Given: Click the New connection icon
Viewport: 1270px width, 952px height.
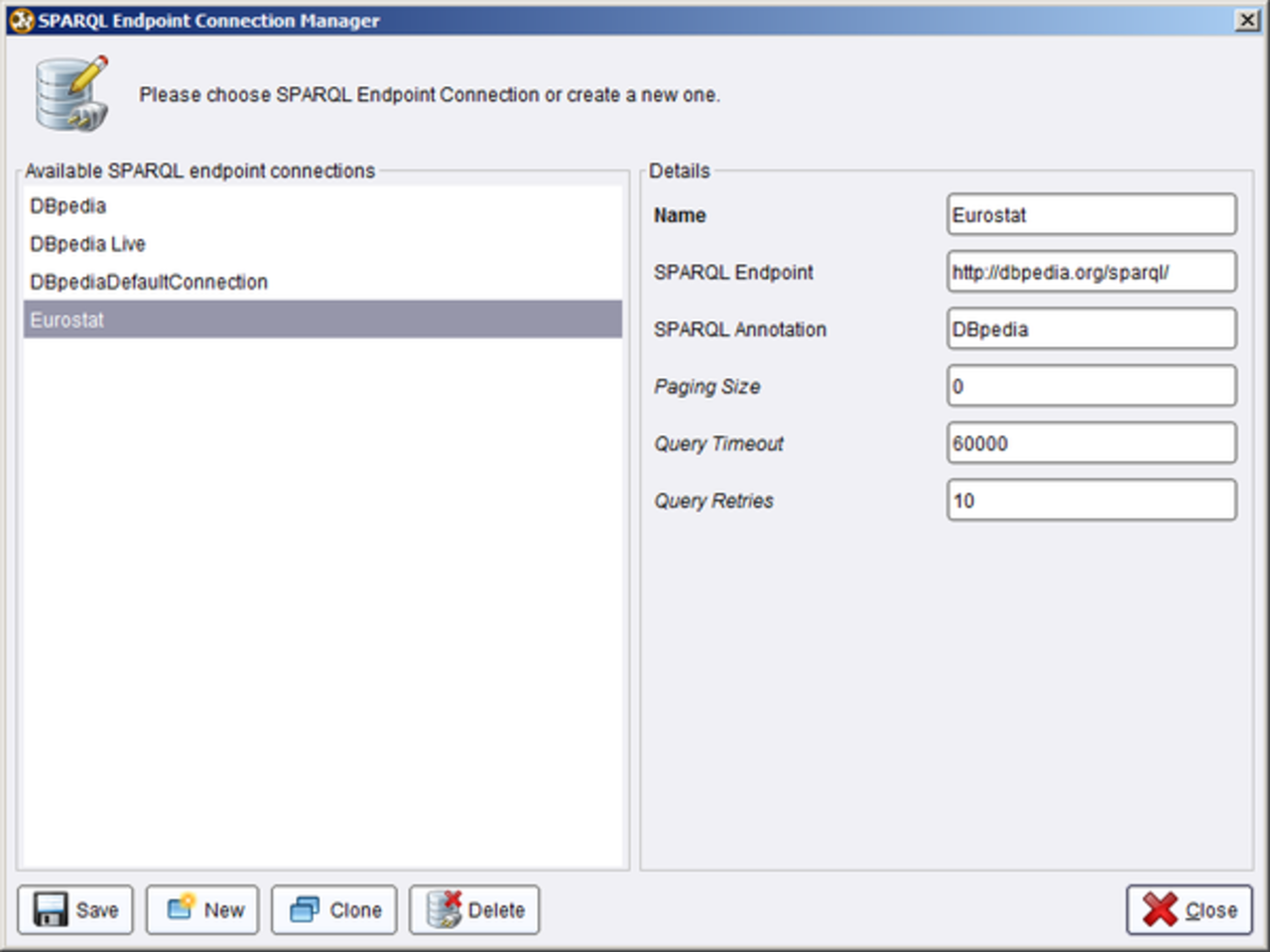Looking at the screenshot, I should [182, 909].
